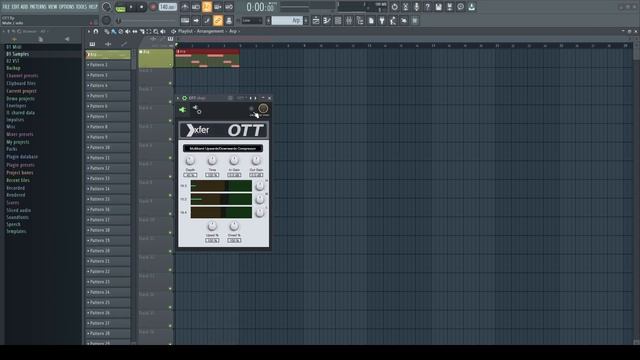Open the HELP menu
This screenshot has width=640, height=360.
[x=93, y=7]
